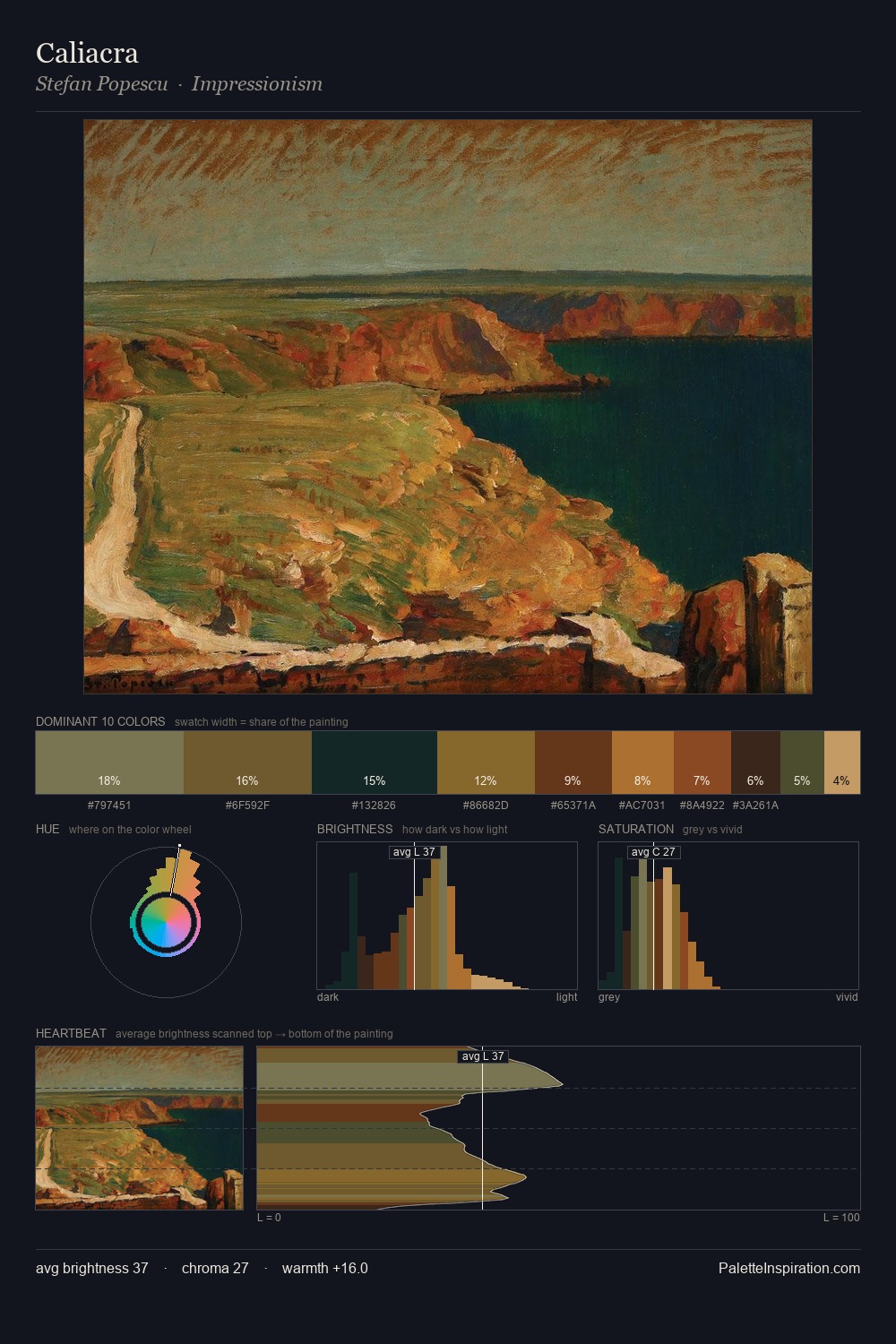Select the 15% dark teal swatch

click(375, 762)
